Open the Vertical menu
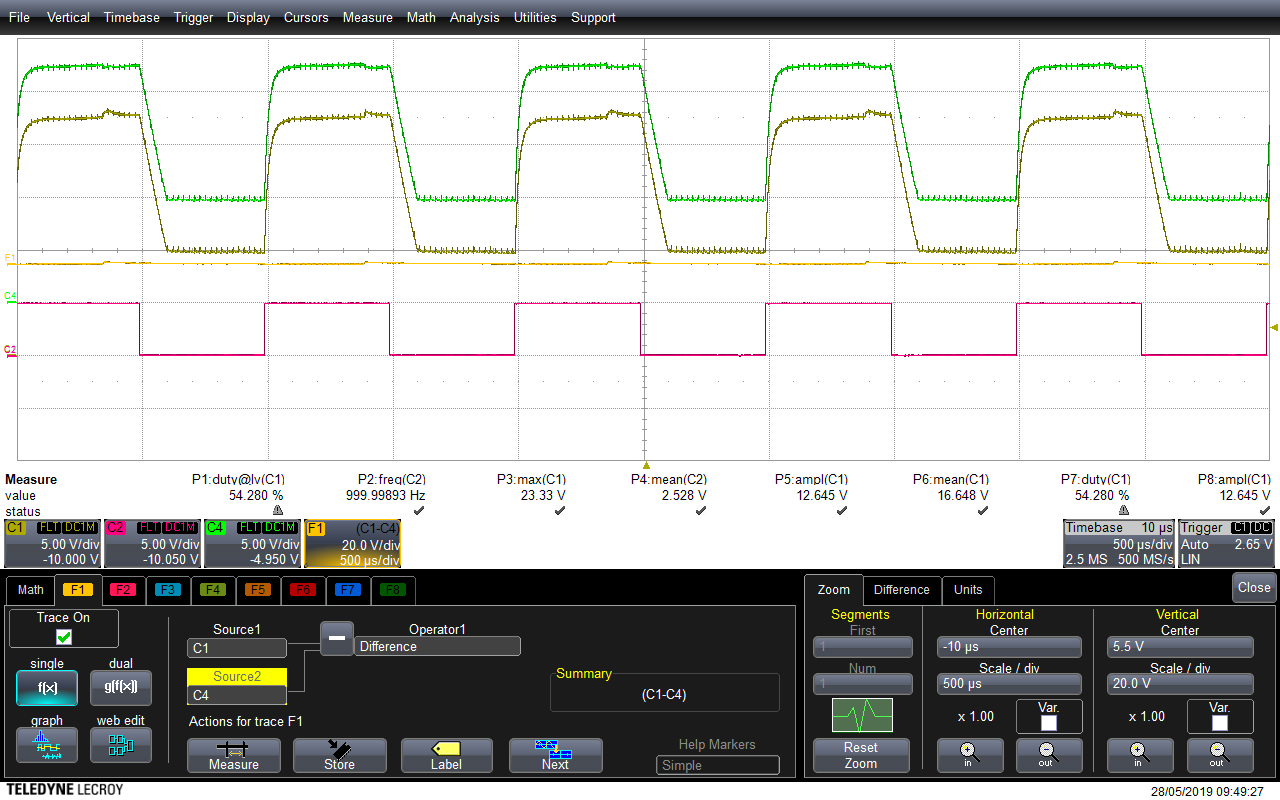 pyautogui.click(x=68, y=17)
